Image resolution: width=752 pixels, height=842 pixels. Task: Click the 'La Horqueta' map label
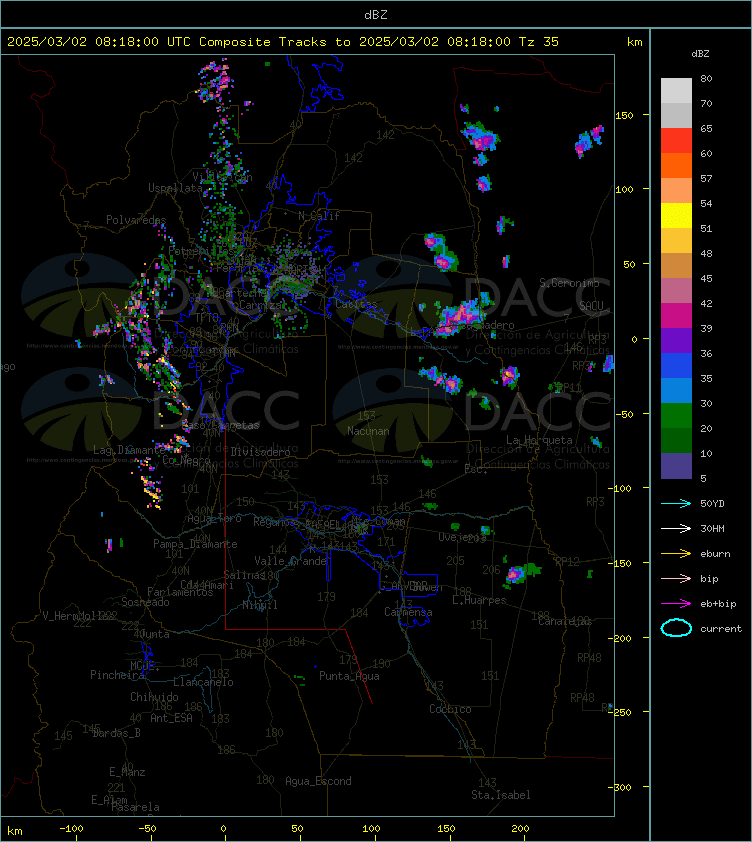539,440
